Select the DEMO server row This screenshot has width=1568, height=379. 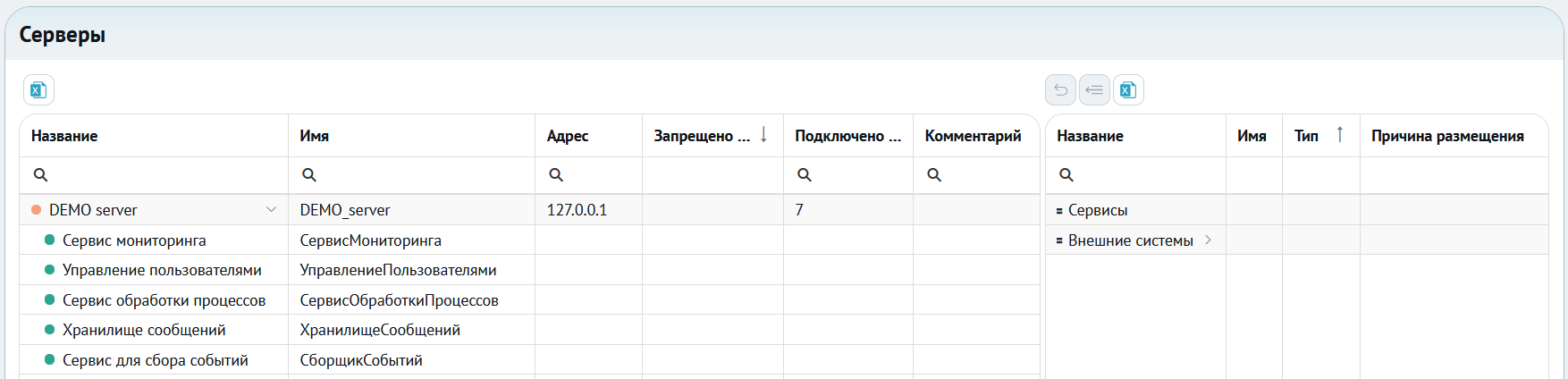(x=529, y=210)
